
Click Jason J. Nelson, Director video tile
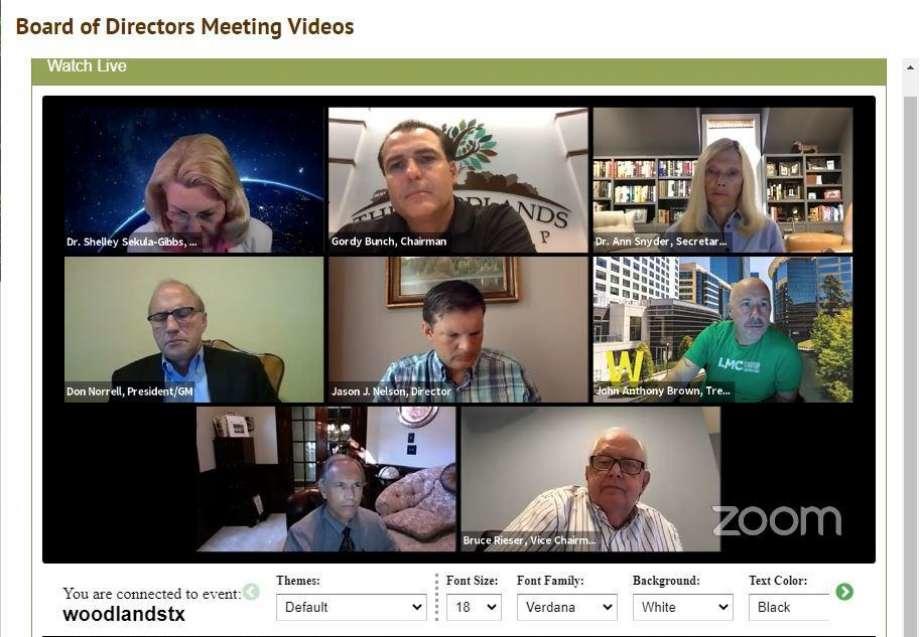pyautogui.click(x=458, y=330)
